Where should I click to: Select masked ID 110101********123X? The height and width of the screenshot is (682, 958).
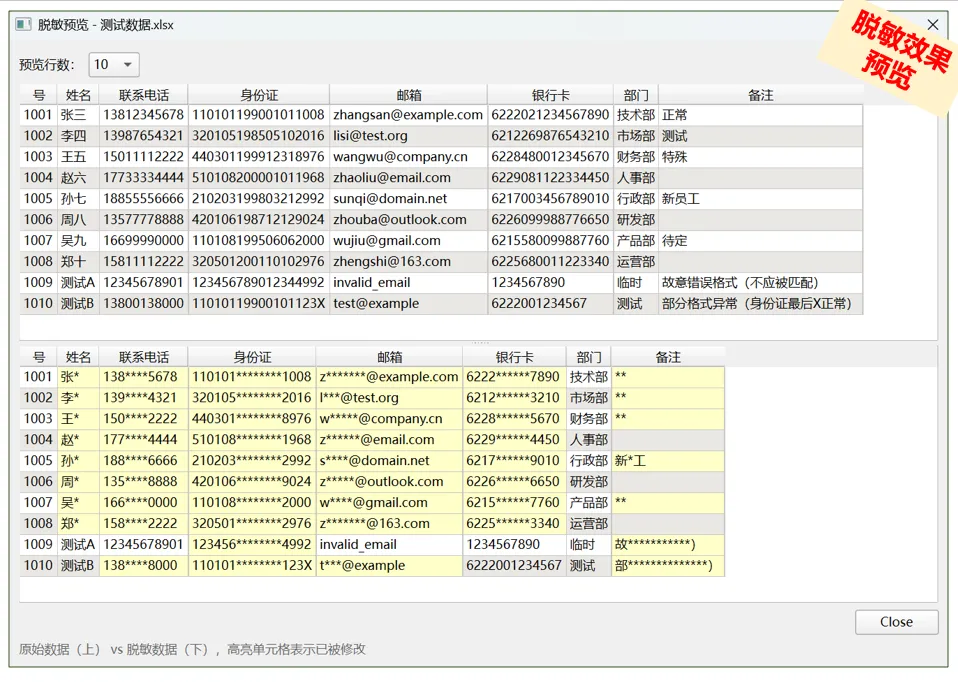coord(252,565)
